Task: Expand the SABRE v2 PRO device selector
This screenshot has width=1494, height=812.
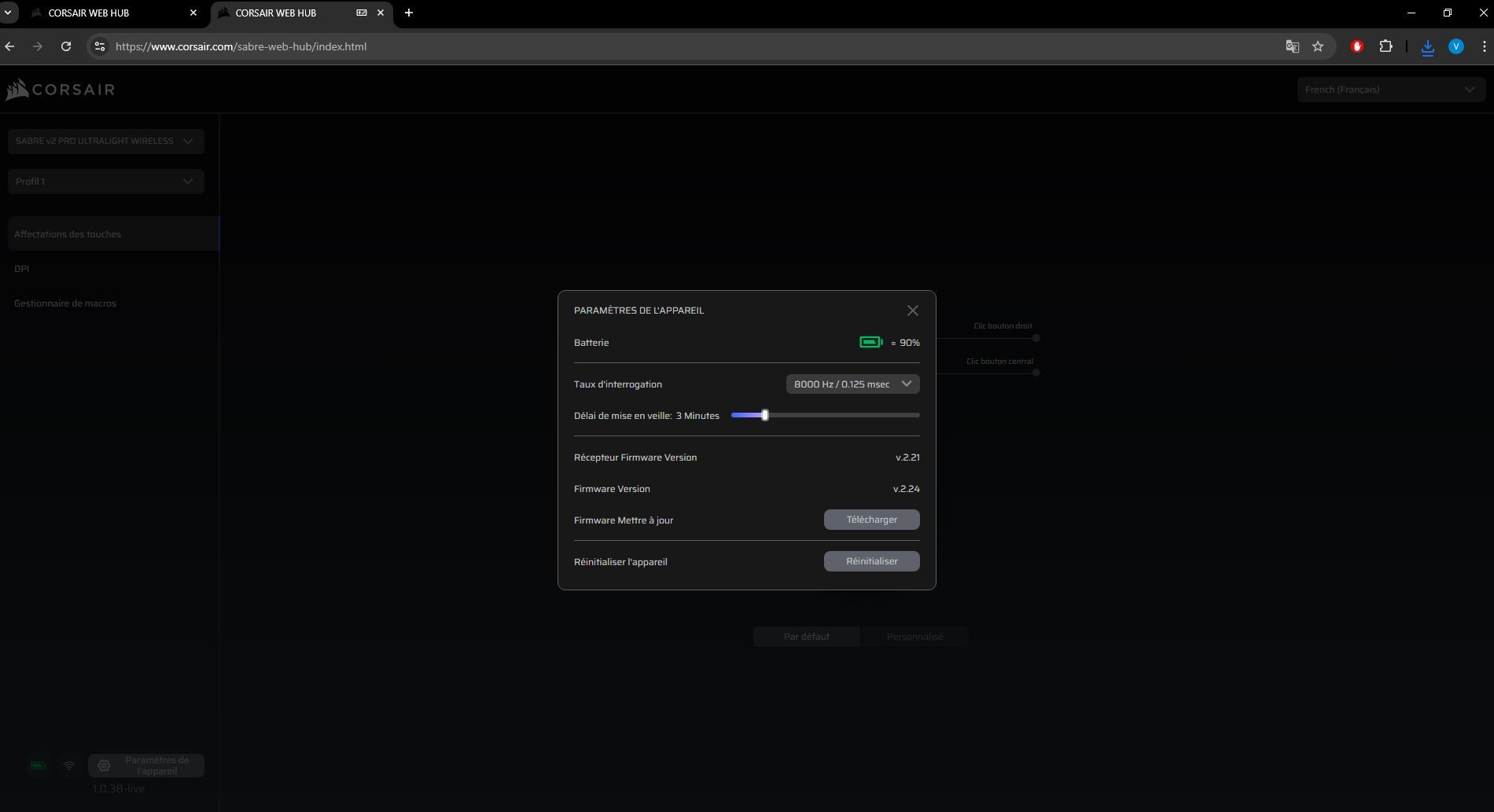Action: (105, 141)
